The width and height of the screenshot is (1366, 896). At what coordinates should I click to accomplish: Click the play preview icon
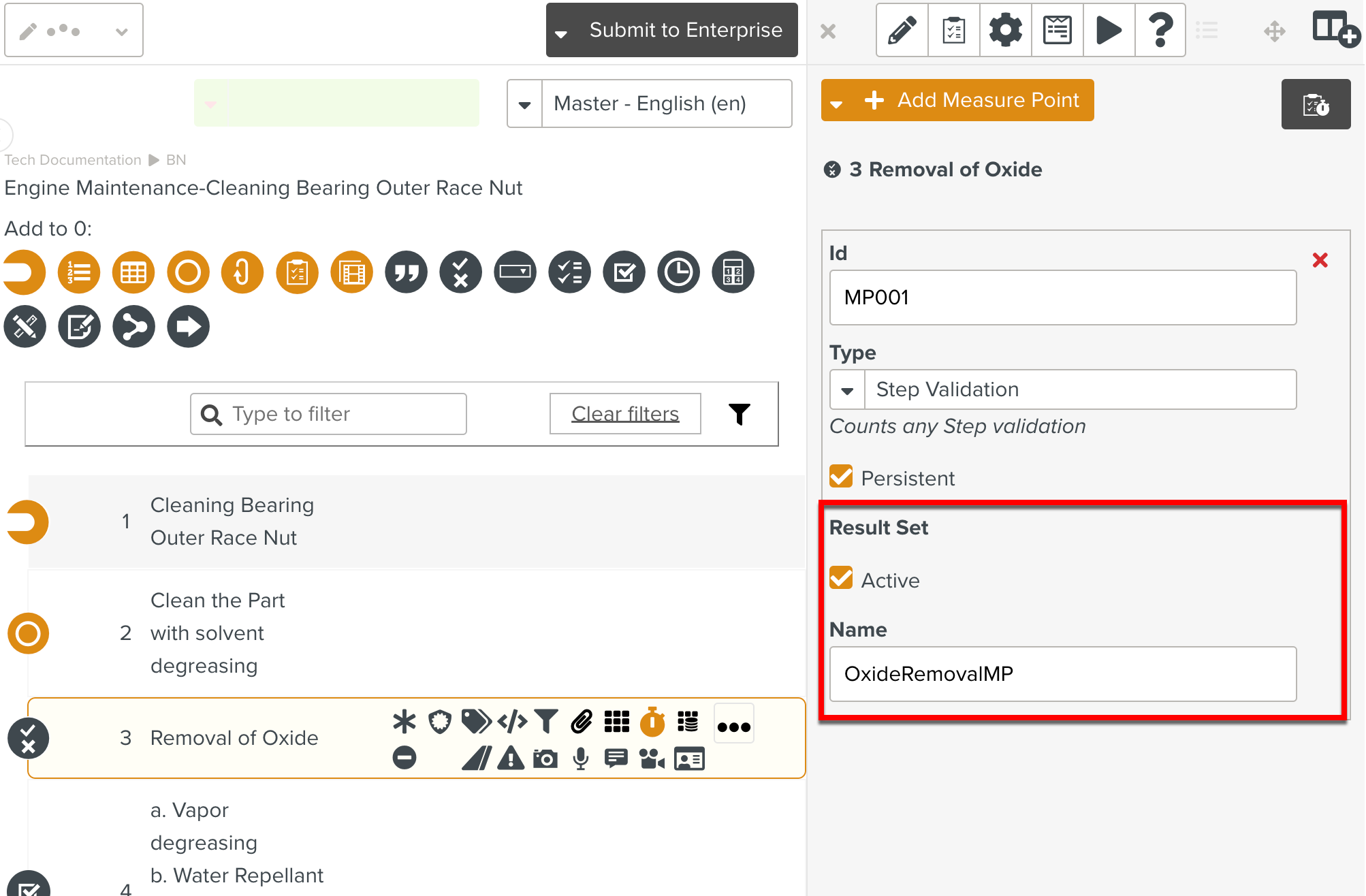[1109, 30]
